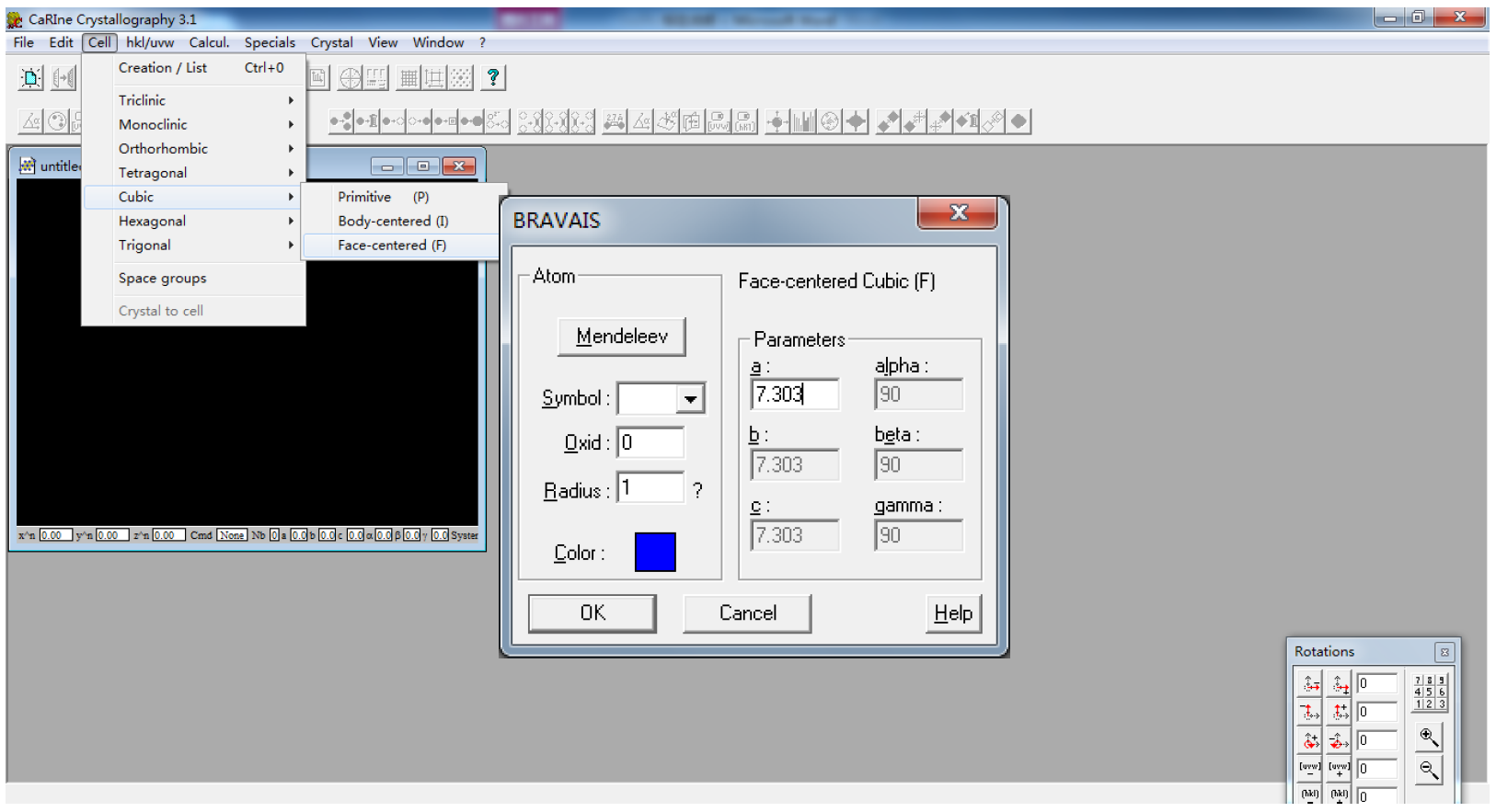Click Cancel in the BRAVAIS dialog
This screenshot has width=1496, height=812.
tap(747, 613)
